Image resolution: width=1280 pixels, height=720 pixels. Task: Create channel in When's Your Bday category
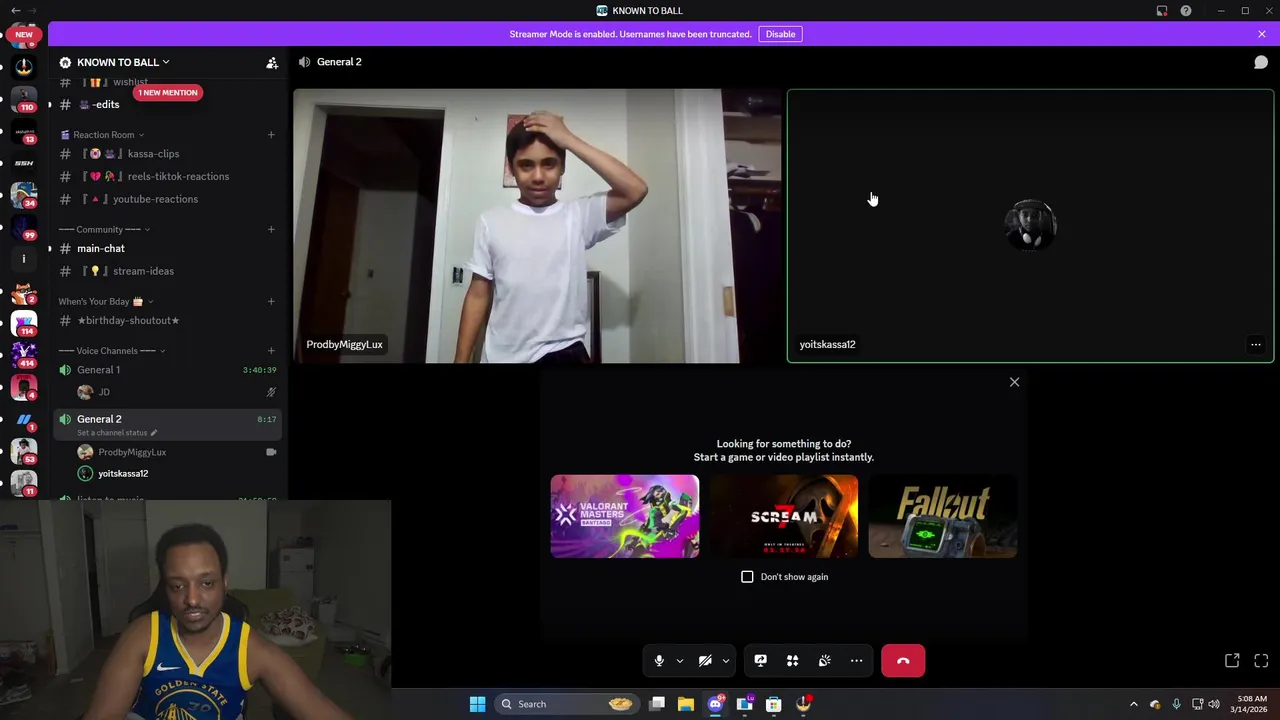click(x=271, y=302)
